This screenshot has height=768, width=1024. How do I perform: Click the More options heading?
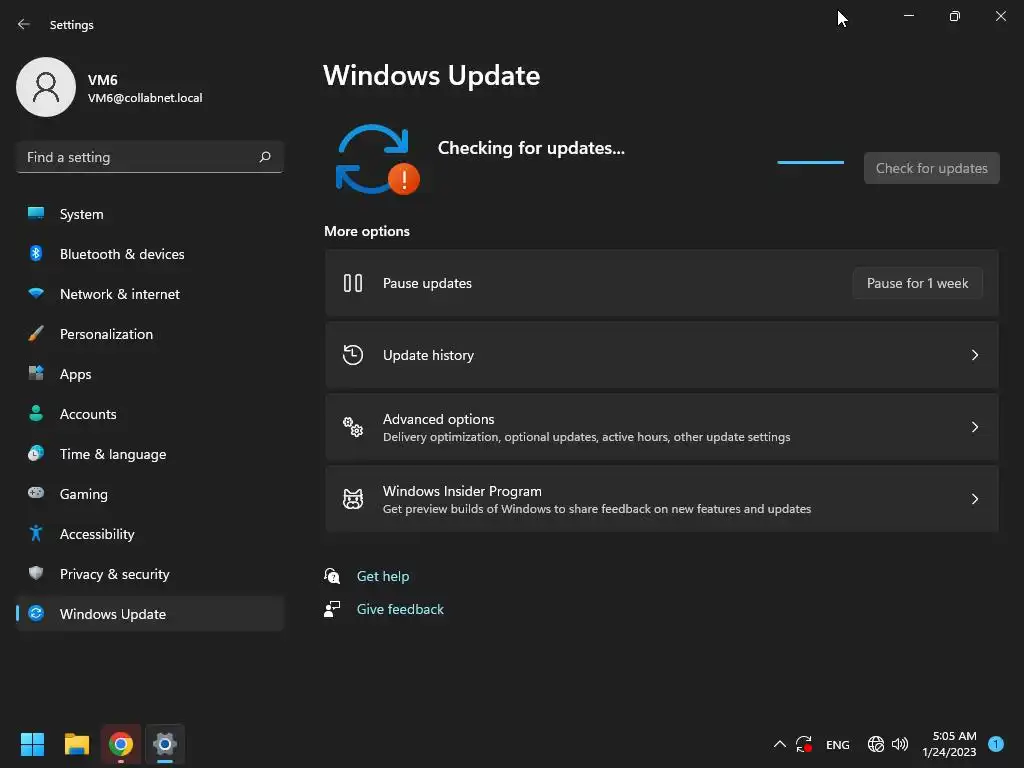[x=367, y=231]
